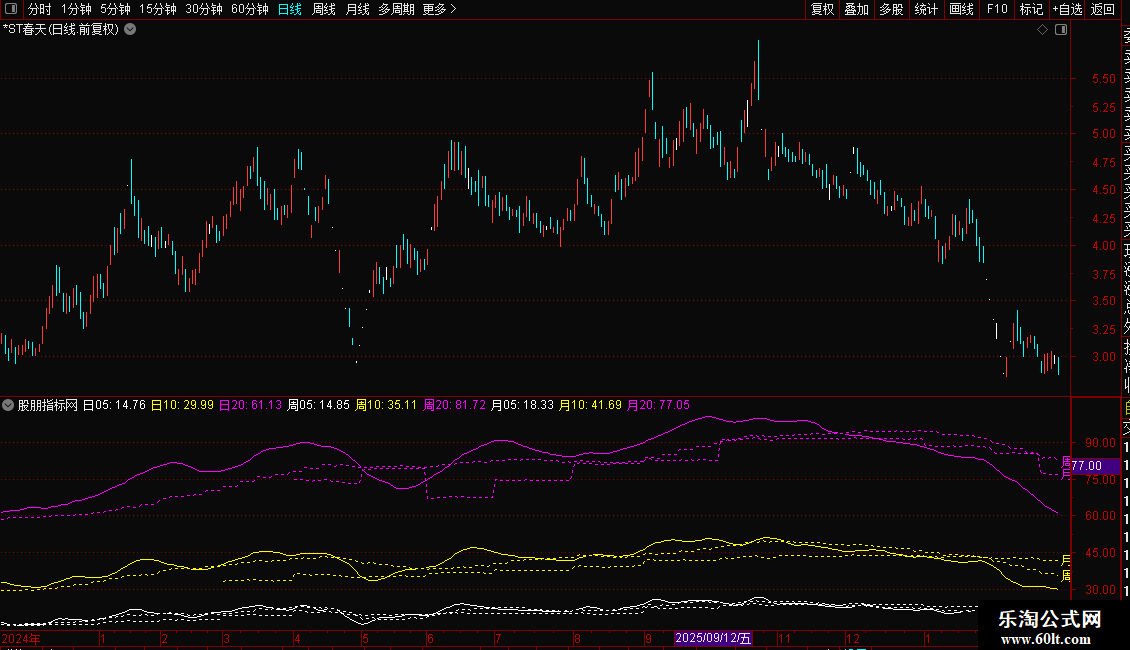Viewport: 1130px width, 650px height.
Task: Click the 2025/09/12 date marker
Action: pos(712,638)
